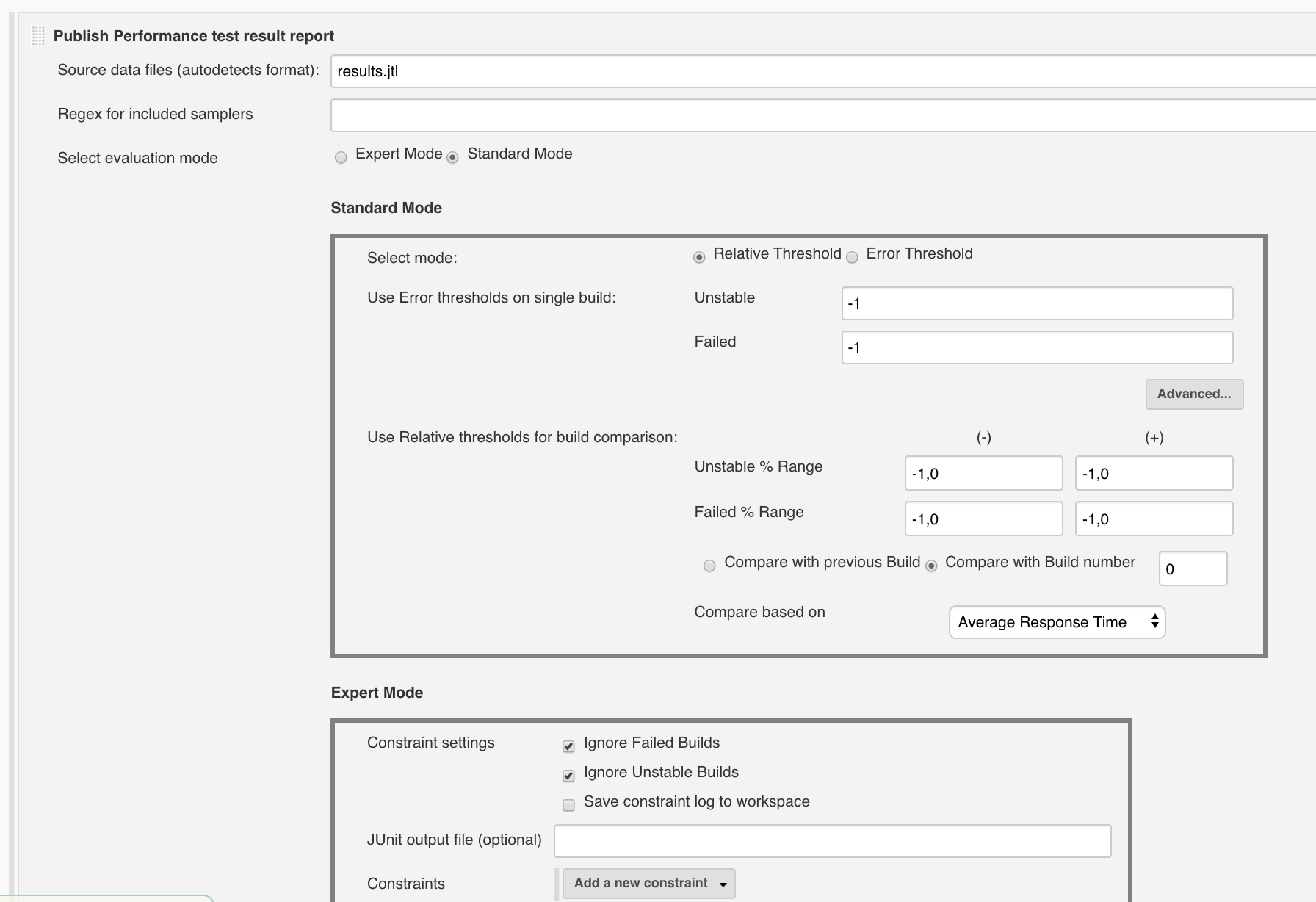Click the Regex for included samplers field
Image resolution: width=1316 pixels, height=902 pixels.
tap(823, 115)
